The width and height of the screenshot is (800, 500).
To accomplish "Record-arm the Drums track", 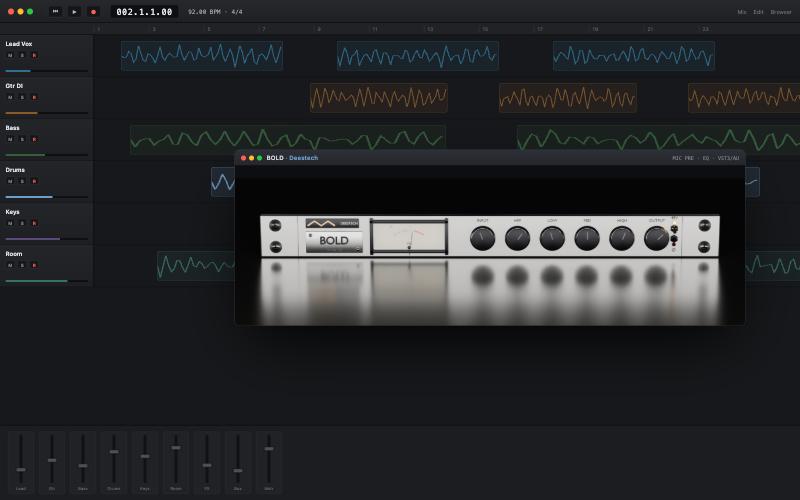I will pos(34,181).
